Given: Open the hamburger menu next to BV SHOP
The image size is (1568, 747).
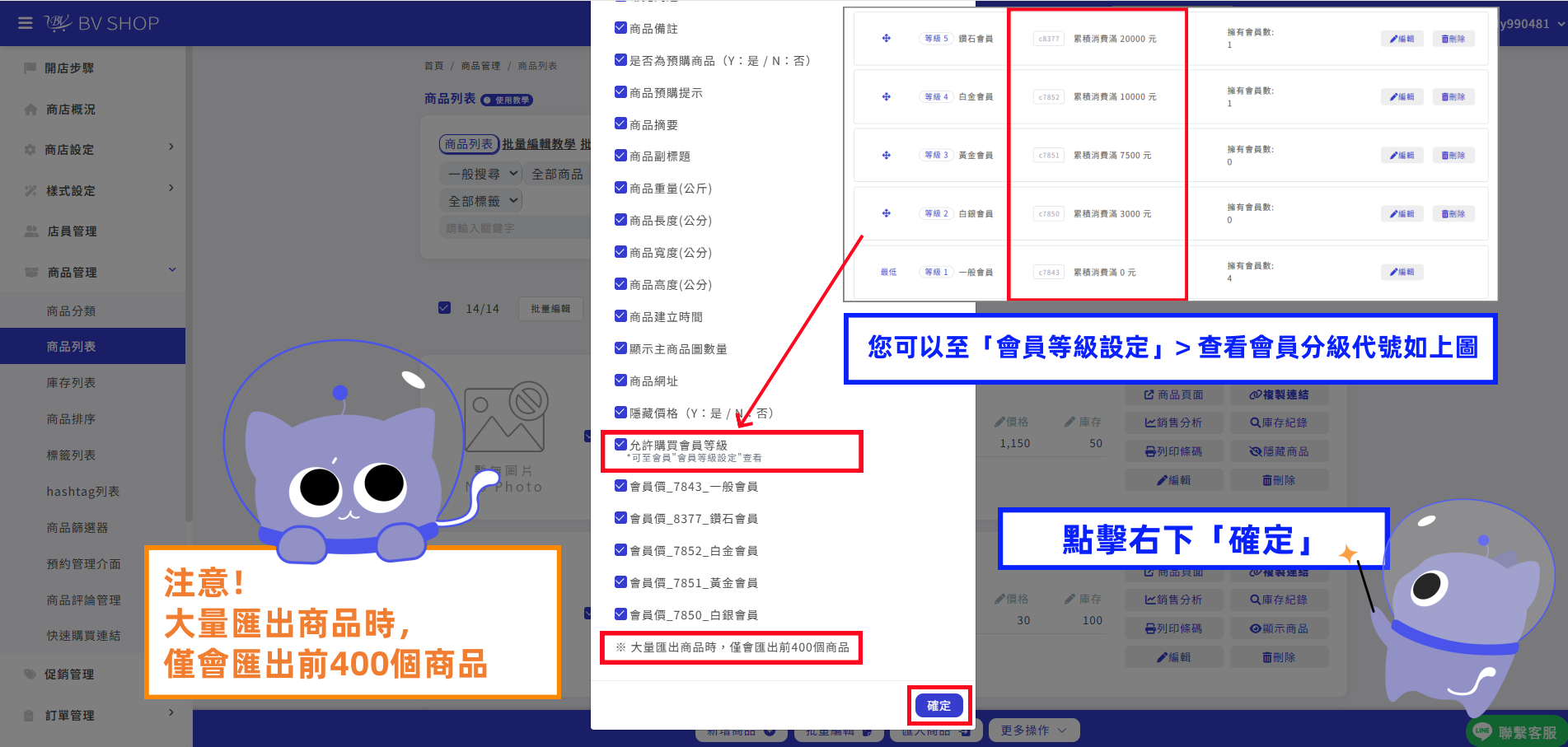Looking at the screenshot, I should coord(26,23).
